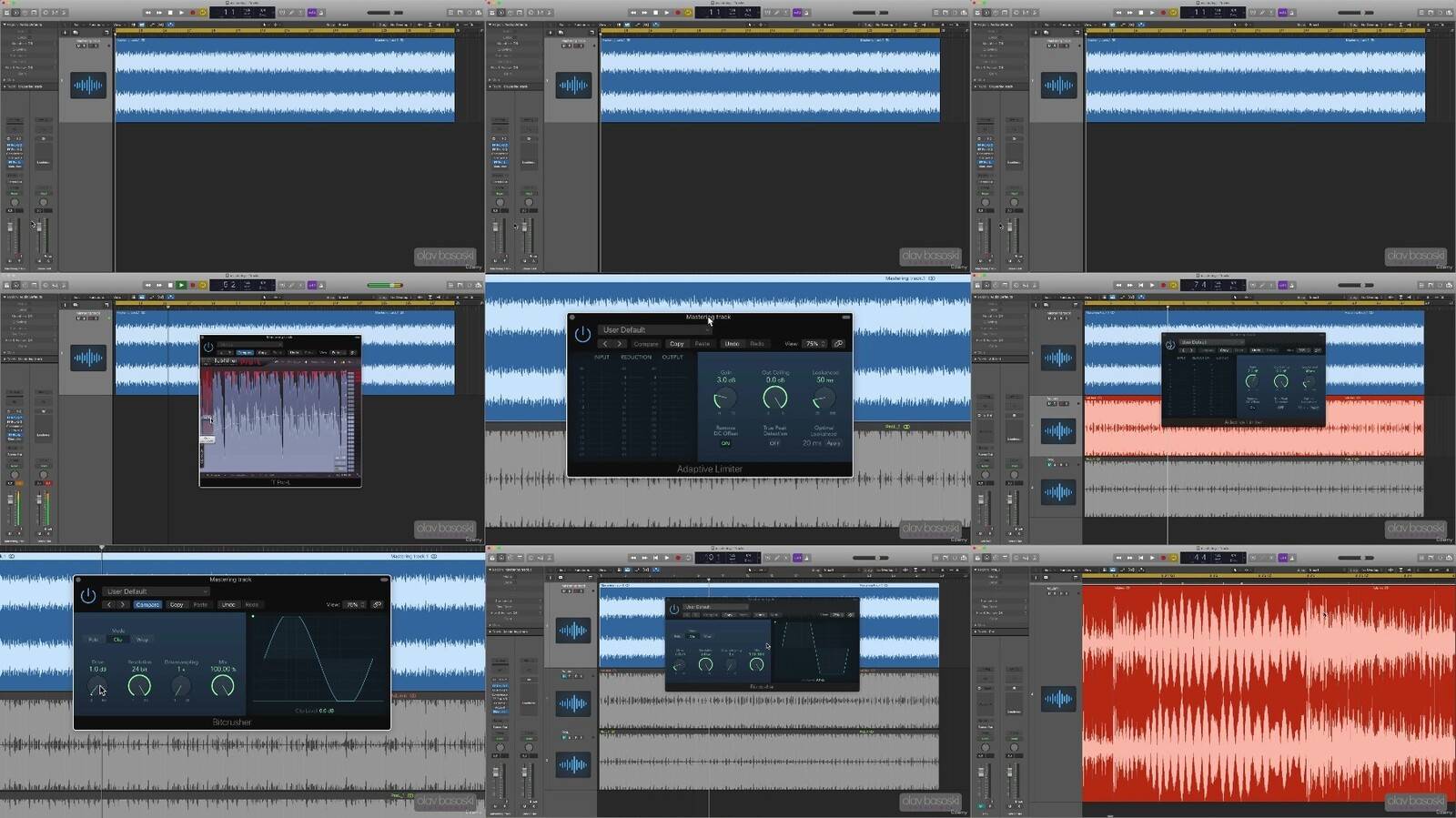Click link icon in large Adaptive Limiter header

coord(838,344)
